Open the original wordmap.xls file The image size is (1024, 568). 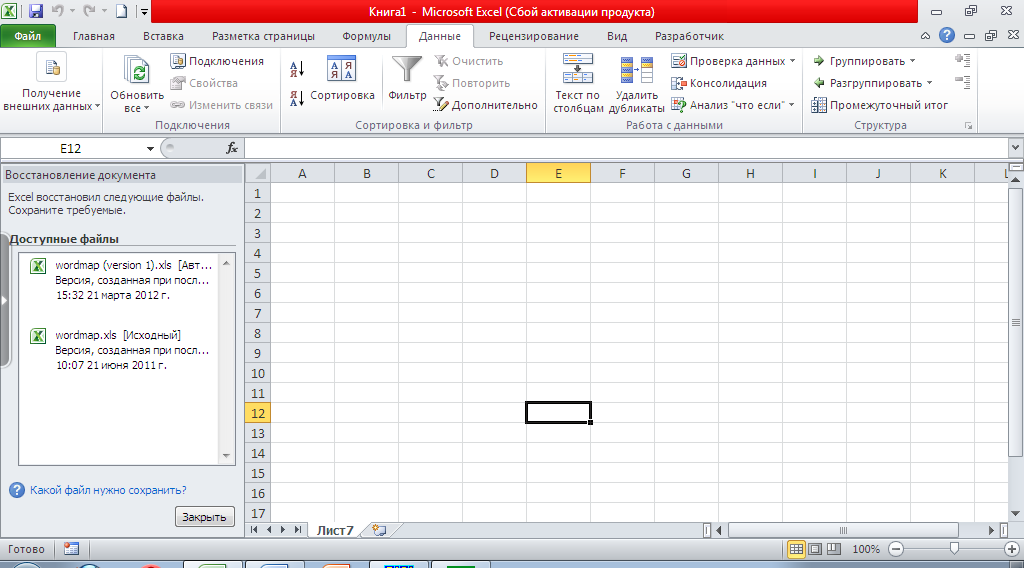(124, 350)
